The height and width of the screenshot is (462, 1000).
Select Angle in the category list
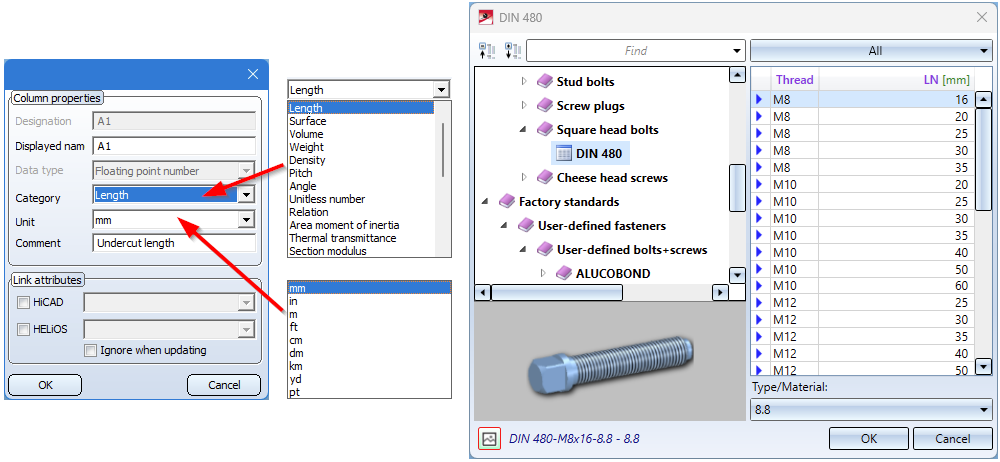click(302, 186)
